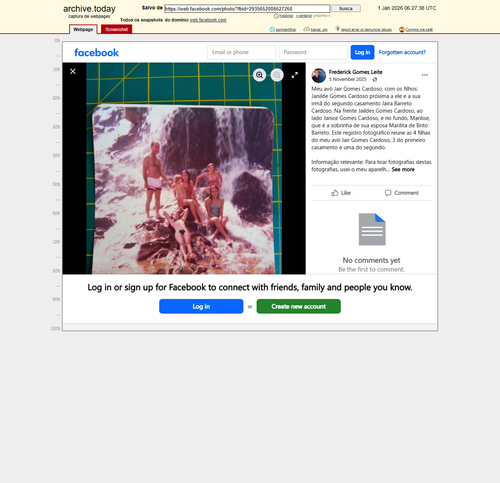Click the zoom in magnifier icon
This screenshot has height=483, width=500.
click(259, 75)
